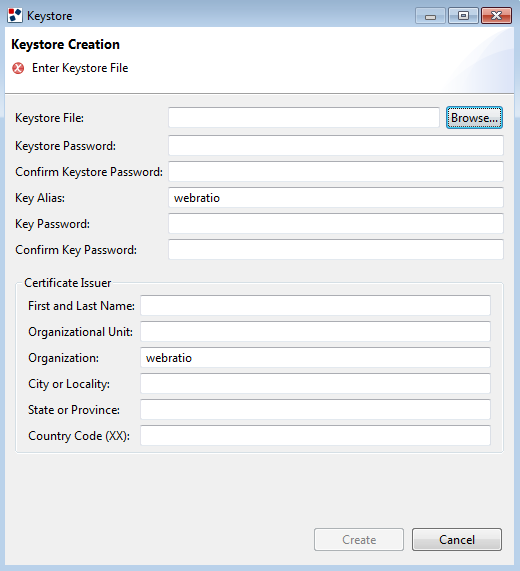Select the Confirm Keystore Password field

[336, 172]
